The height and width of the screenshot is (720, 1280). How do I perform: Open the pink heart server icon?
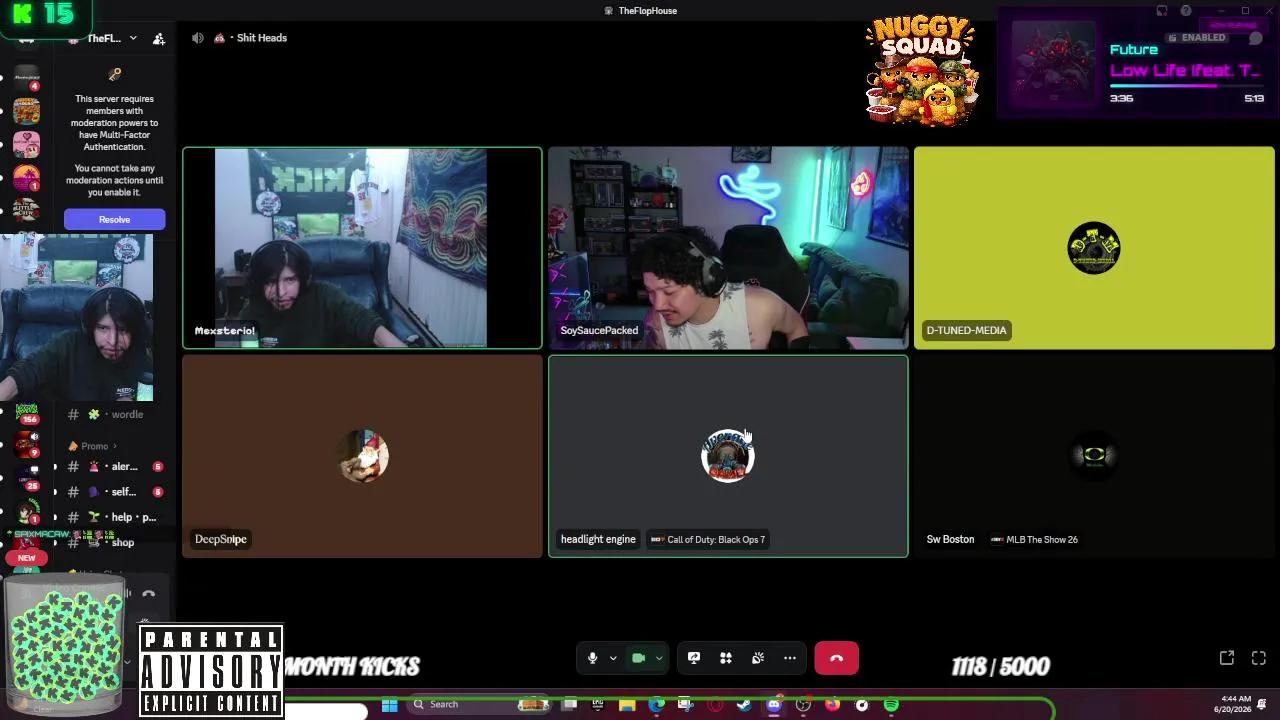click(x=26, y=144)
